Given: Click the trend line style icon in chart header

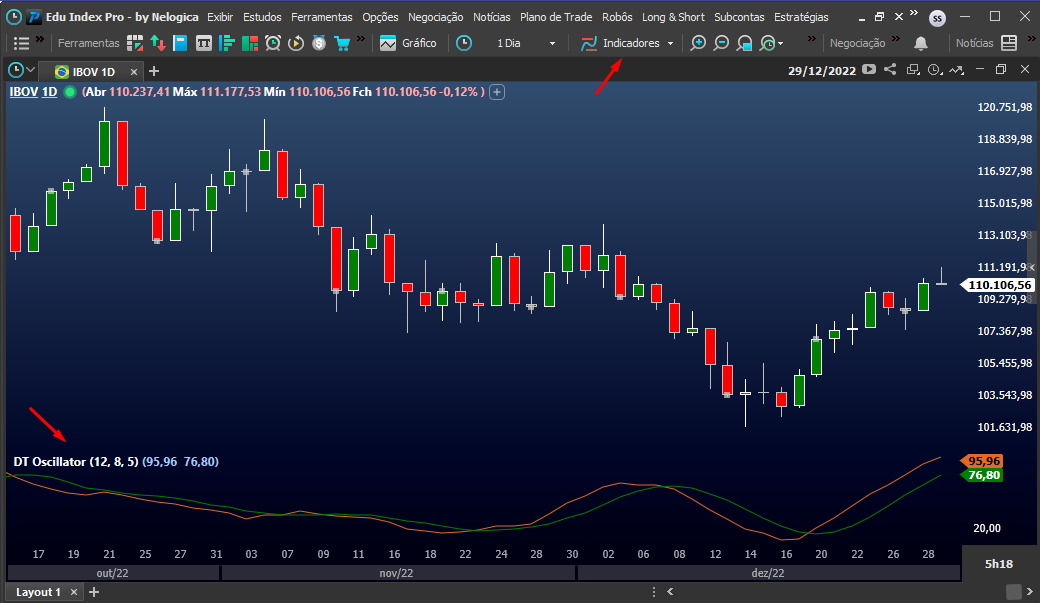Looking at the screenshot, I should tap(956, 70).
